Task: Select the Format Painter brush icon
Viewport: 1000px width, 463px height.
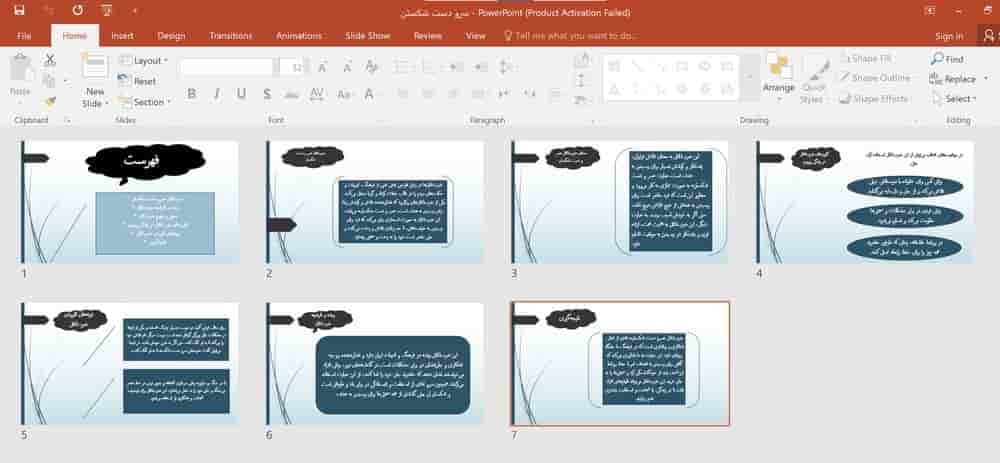Action: click(x=50, y=101)
